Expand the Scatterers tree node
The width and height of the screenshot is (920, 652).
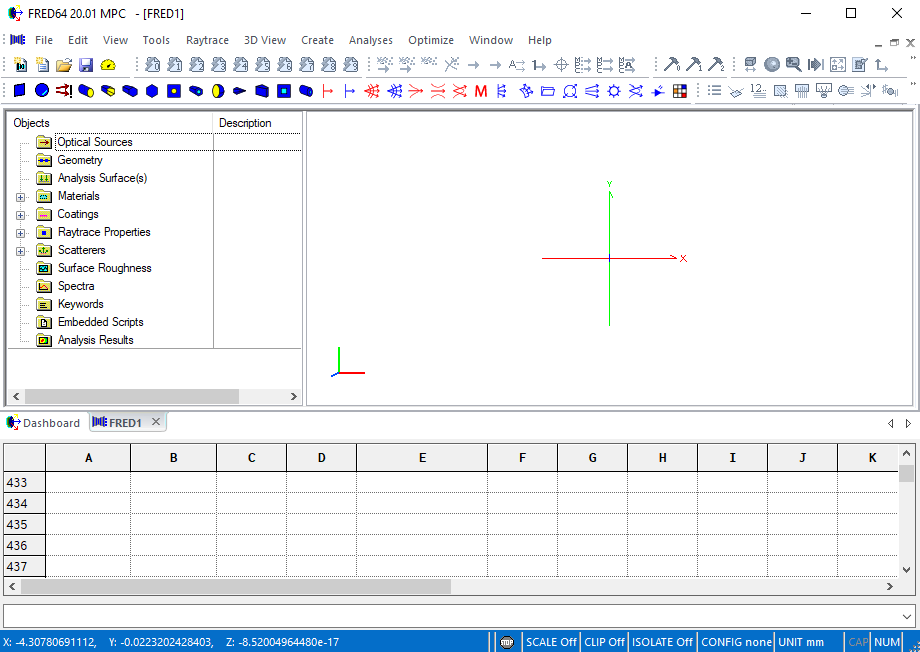pyautogui.click(x=20, y=251)
